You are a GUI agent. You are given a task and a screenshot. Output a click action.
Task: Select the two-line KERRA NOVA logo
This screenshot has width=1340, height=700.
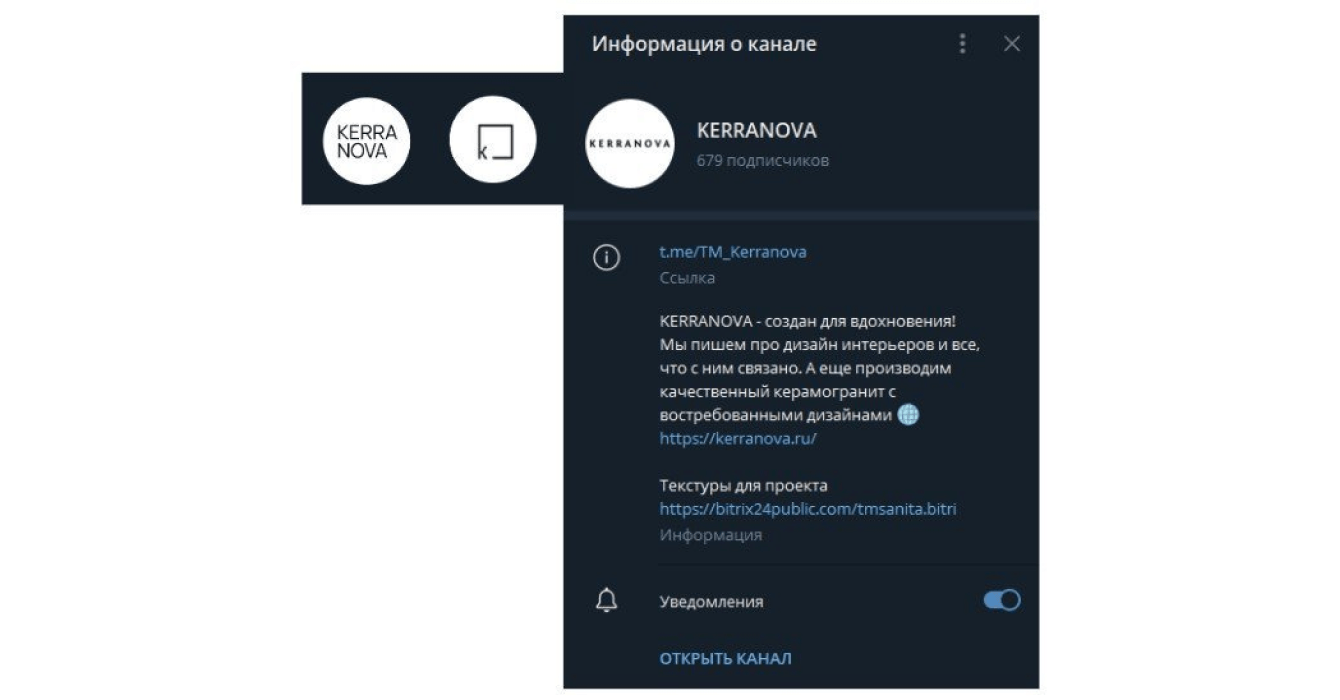[367, 141]
